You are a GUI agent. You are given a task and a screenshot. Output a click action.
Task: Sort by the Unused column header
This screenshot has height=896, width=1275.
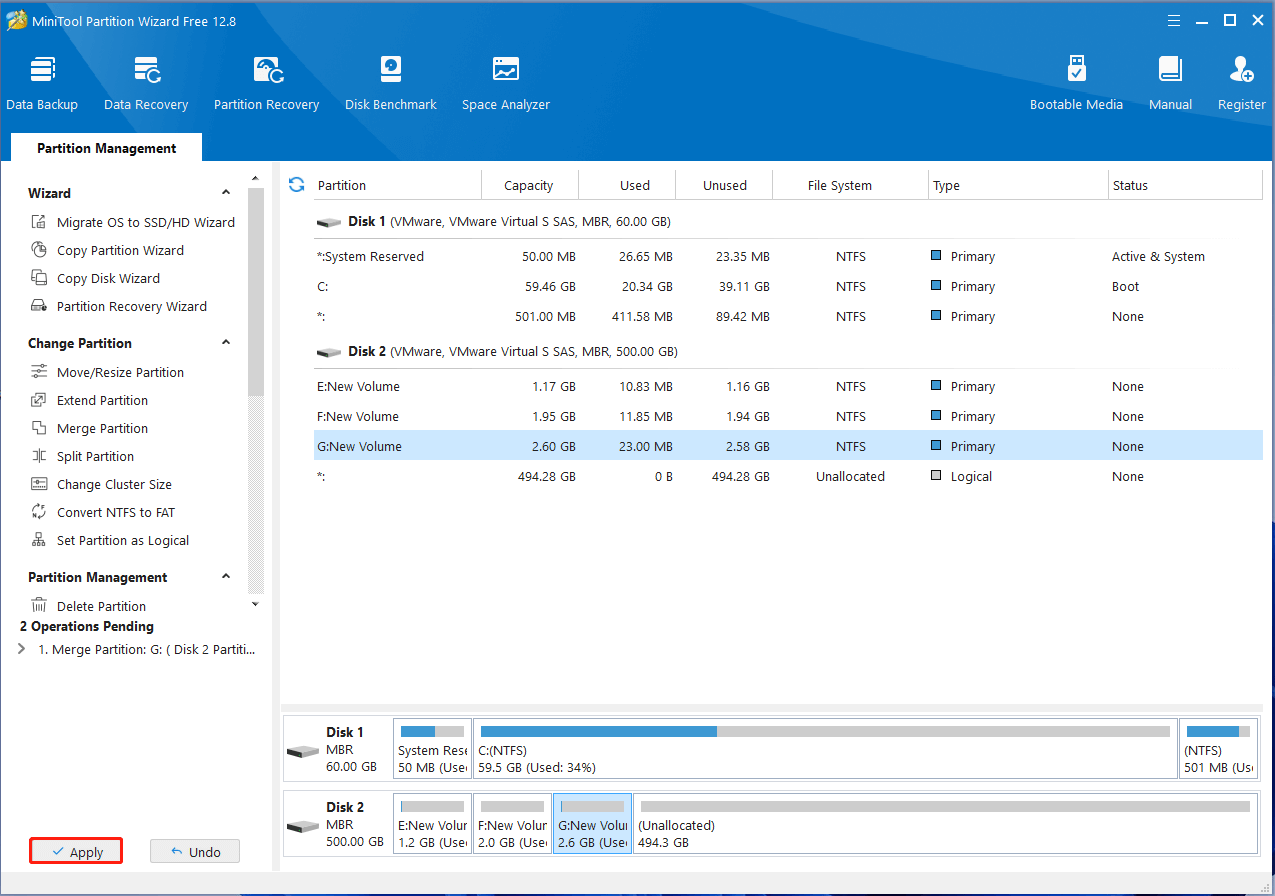(725, 185)
